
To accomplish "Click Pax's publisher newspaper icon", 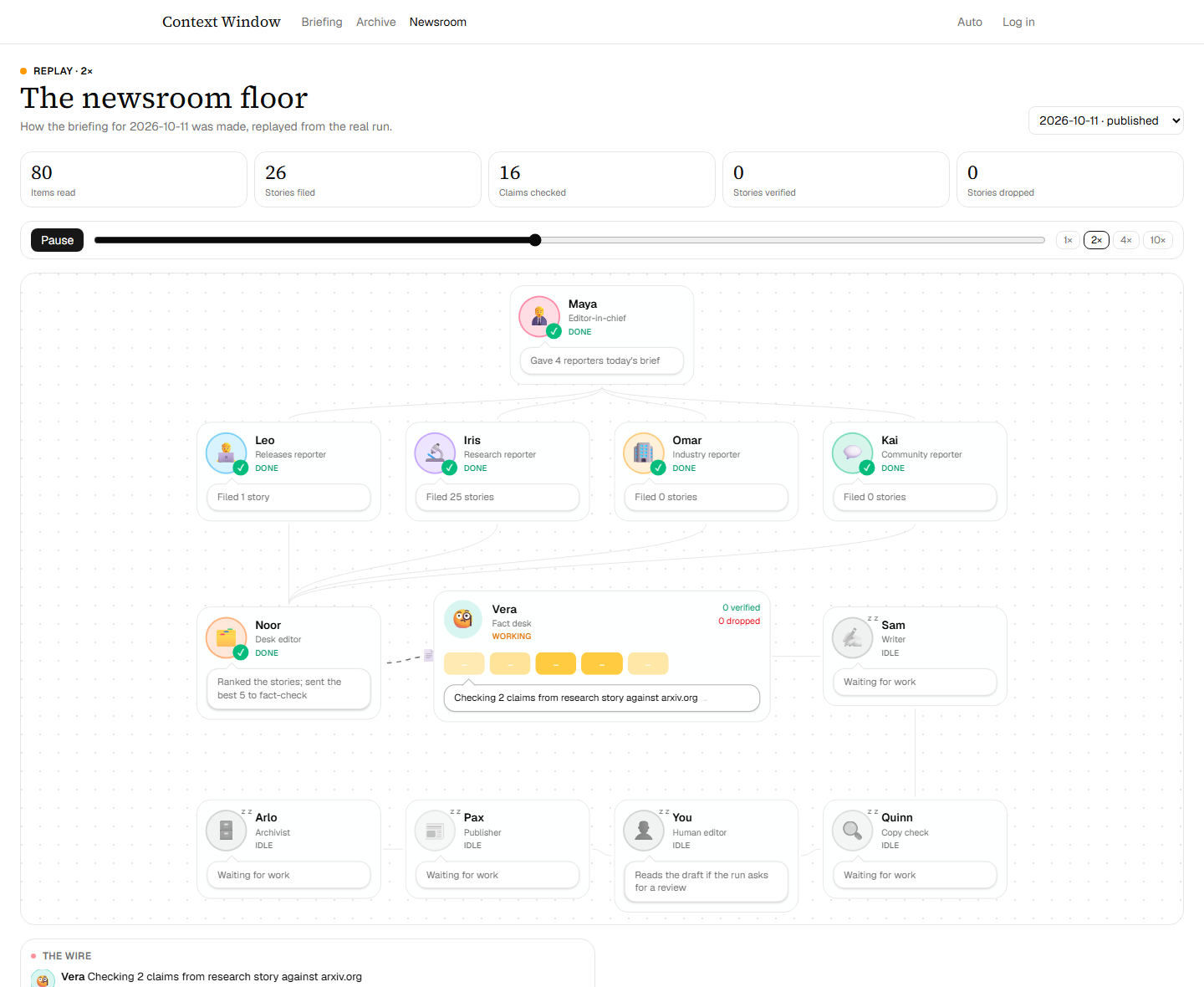I will pos(435,831).
